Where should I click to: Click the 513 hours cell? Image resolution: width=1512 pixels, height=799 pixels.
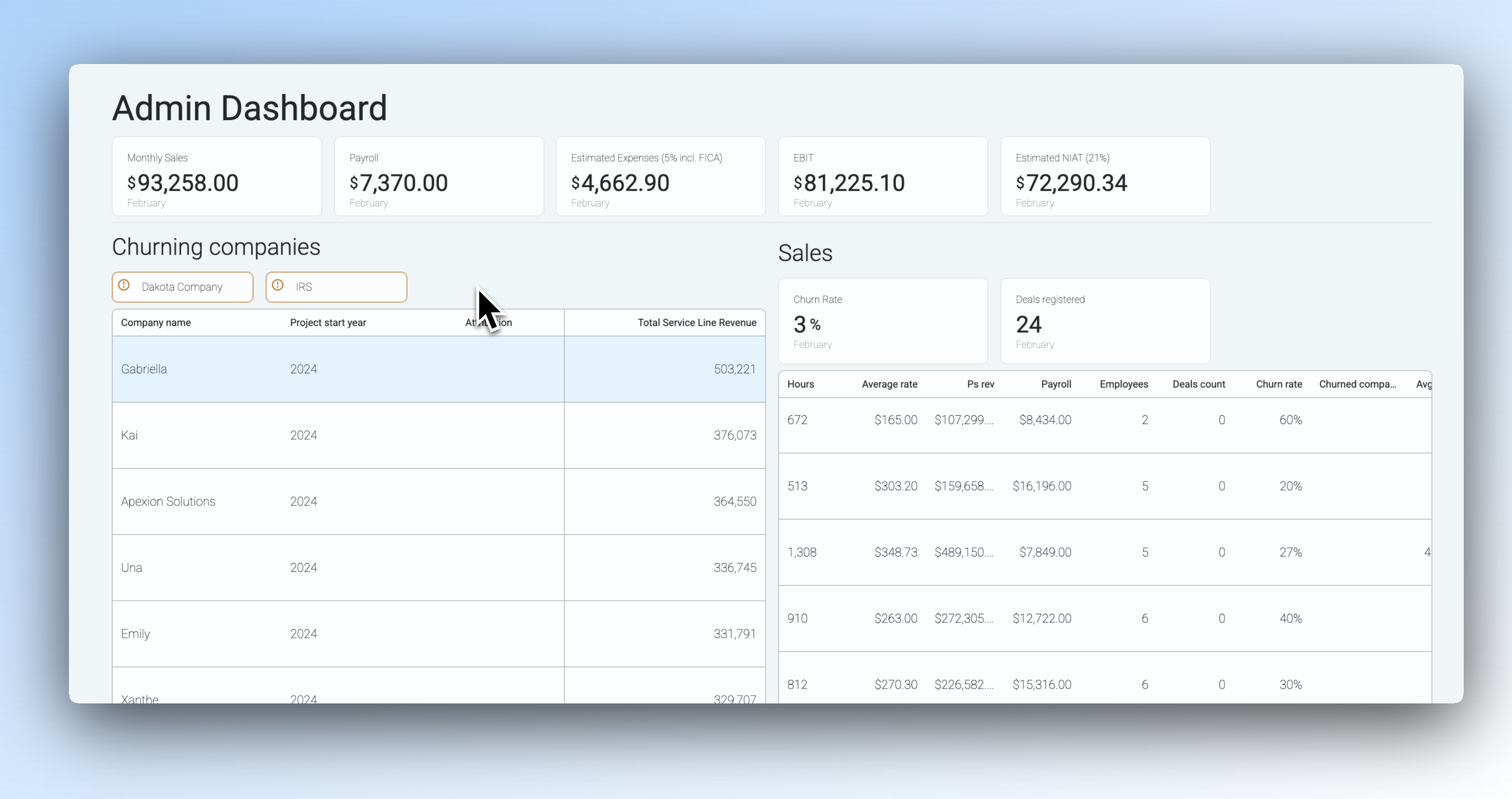coord(797,487)
